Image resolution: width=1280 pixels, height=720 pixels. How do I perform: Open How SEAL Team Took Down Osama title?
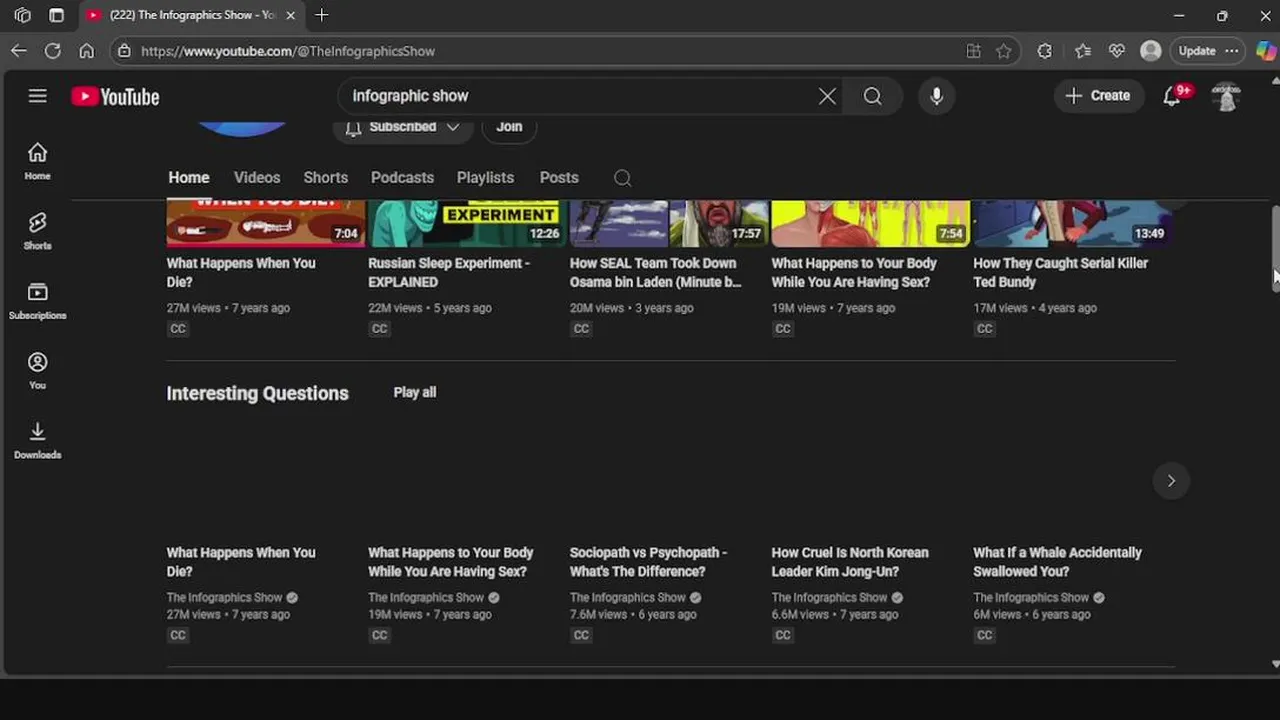656,272
